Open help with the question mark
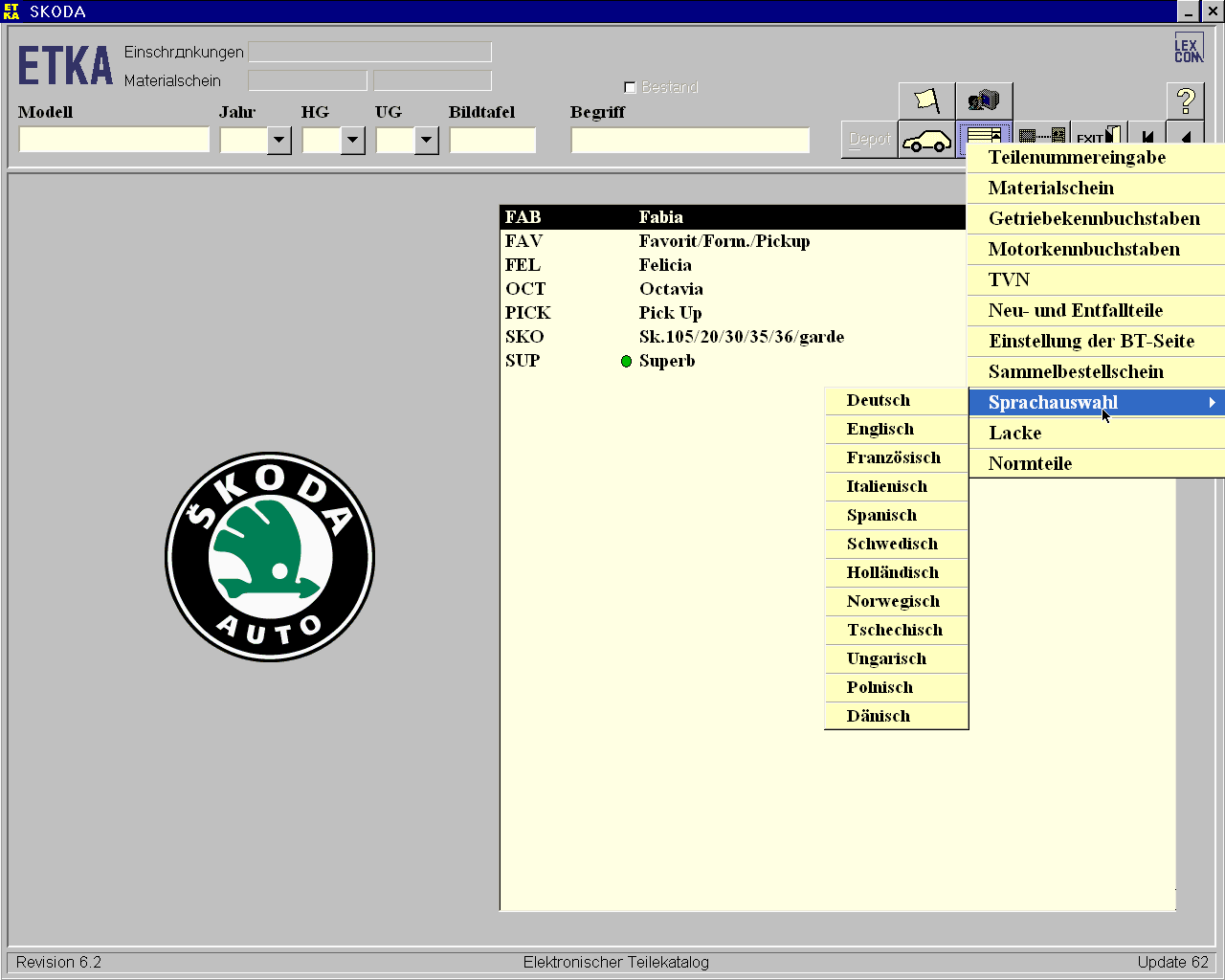1225x980 pixels. tap(1185, 100)
